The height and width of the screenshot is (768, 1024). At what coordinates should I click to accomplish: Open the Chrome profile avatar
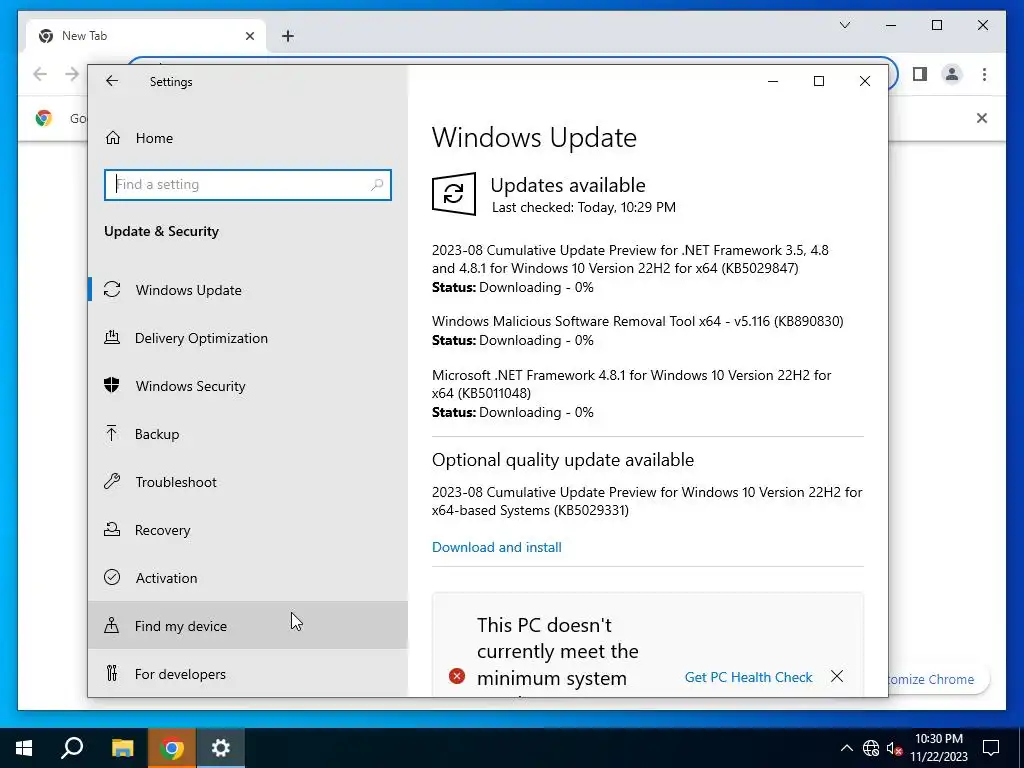tap(952, 74)
